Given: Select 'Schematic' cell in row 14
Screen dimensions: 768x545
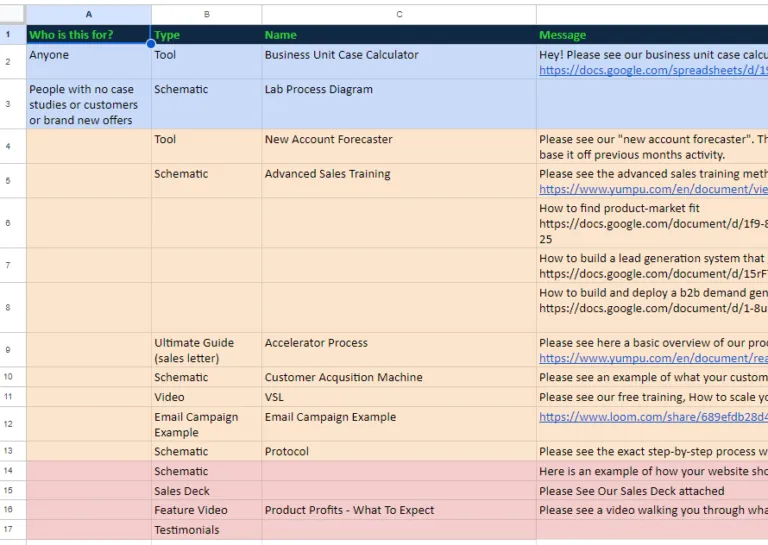Looking at the screenshot, I should (207, 471).
